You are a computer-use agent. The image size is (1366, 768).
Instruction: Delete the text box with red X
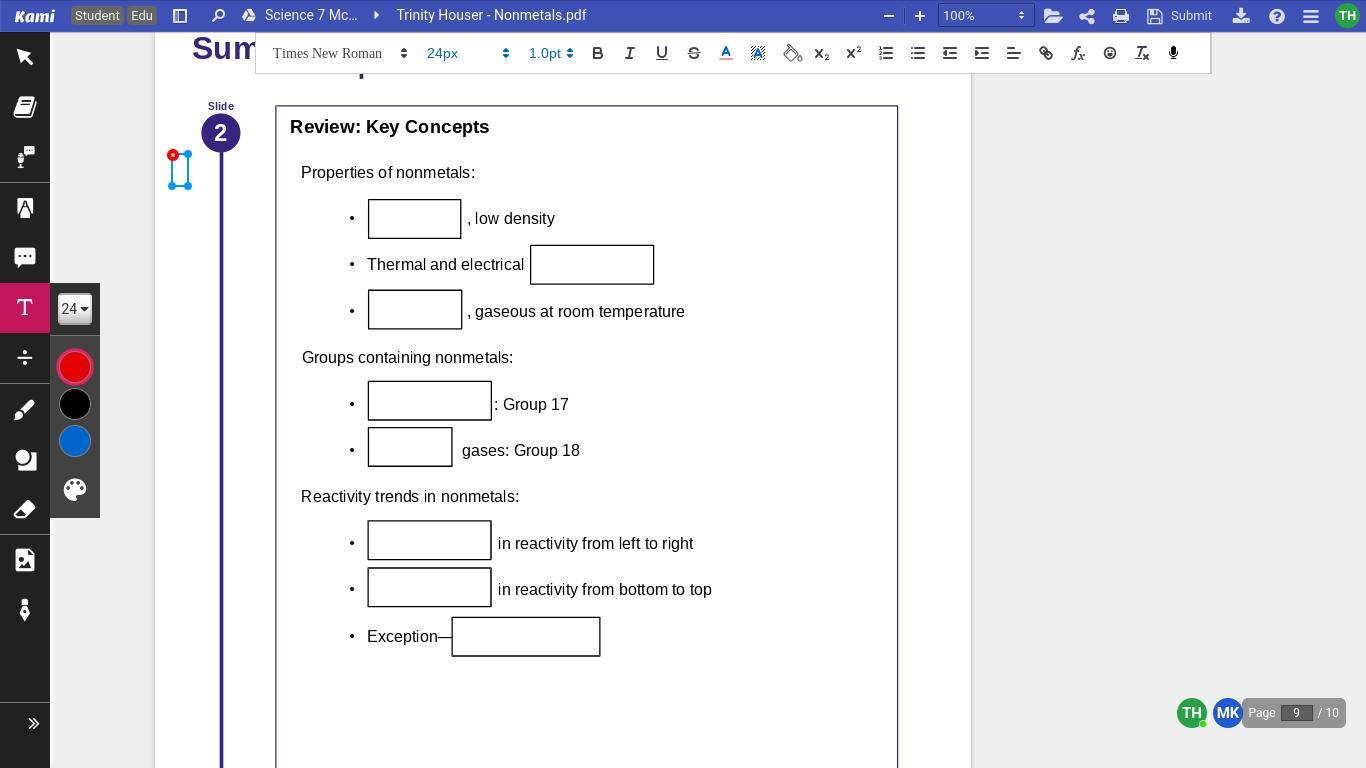click(173, 155)
